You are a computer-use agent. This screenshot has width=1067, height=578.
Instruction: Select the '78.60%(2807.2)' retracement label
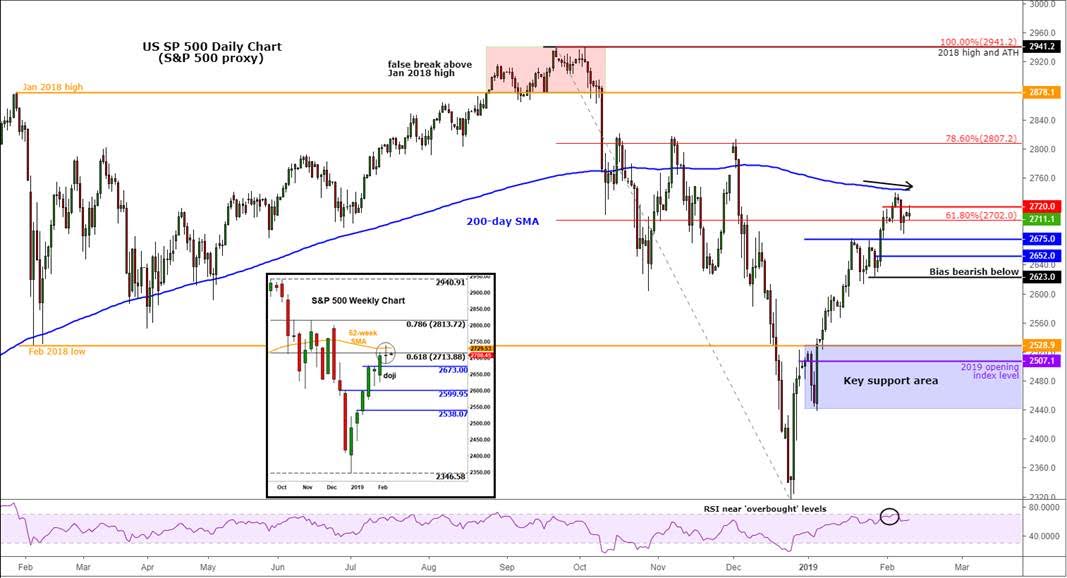[982, 138]
